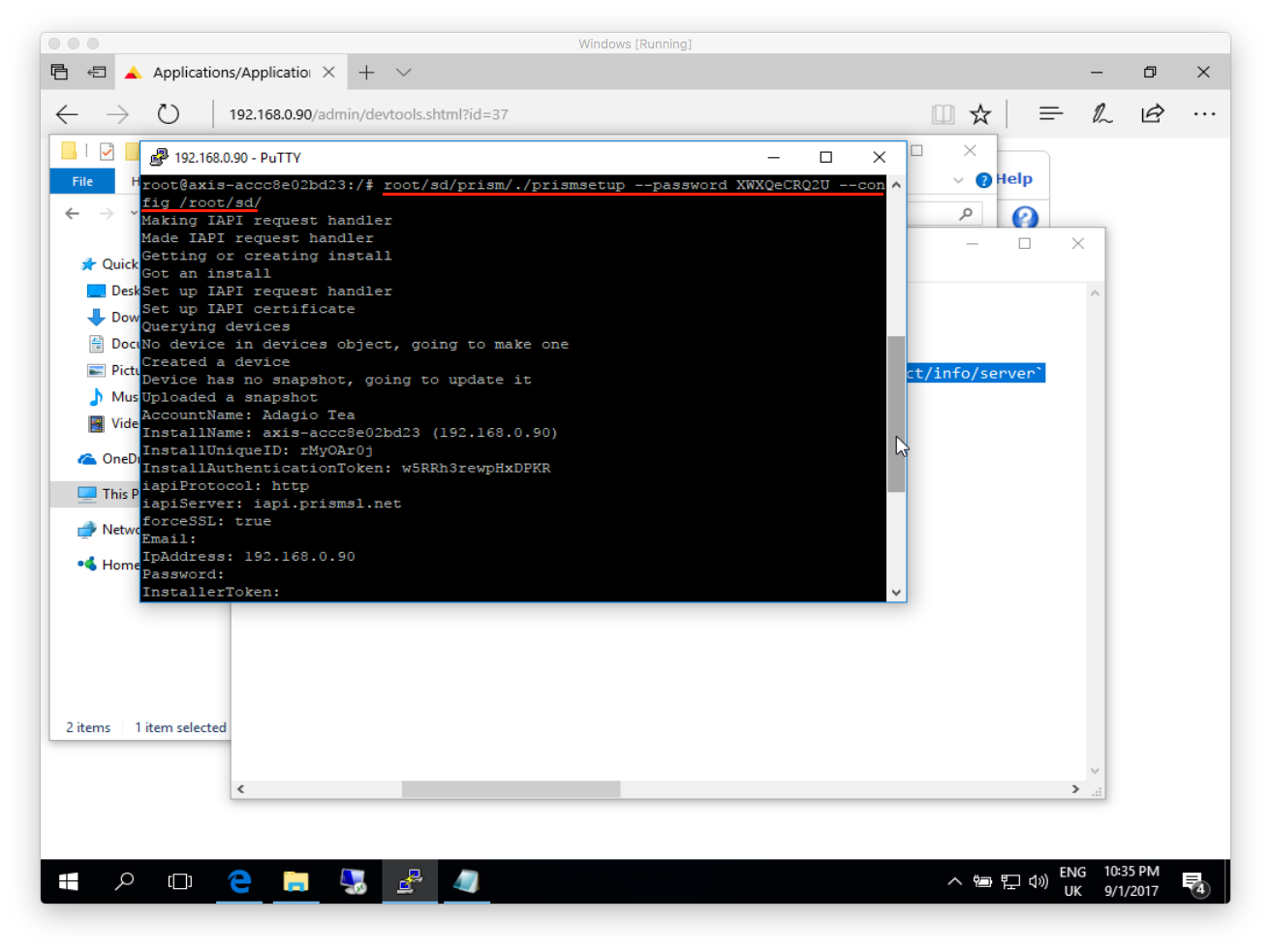Click the set these tabs aside icon
Image resolution: width=1271 pixels, height=952 pixels.
point(97,72)
